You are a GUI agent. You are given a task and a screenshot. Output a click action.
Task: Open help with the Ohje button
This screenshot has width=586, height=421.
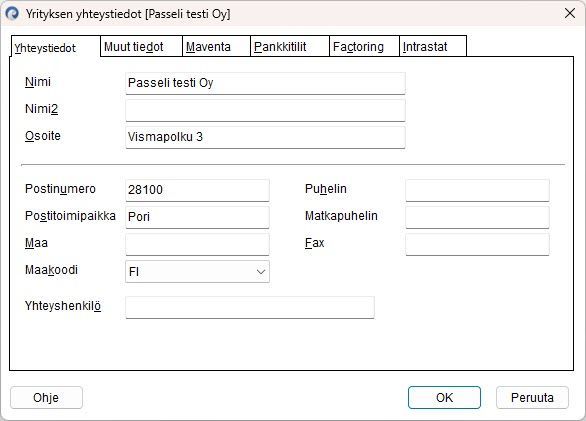point(46,397)
